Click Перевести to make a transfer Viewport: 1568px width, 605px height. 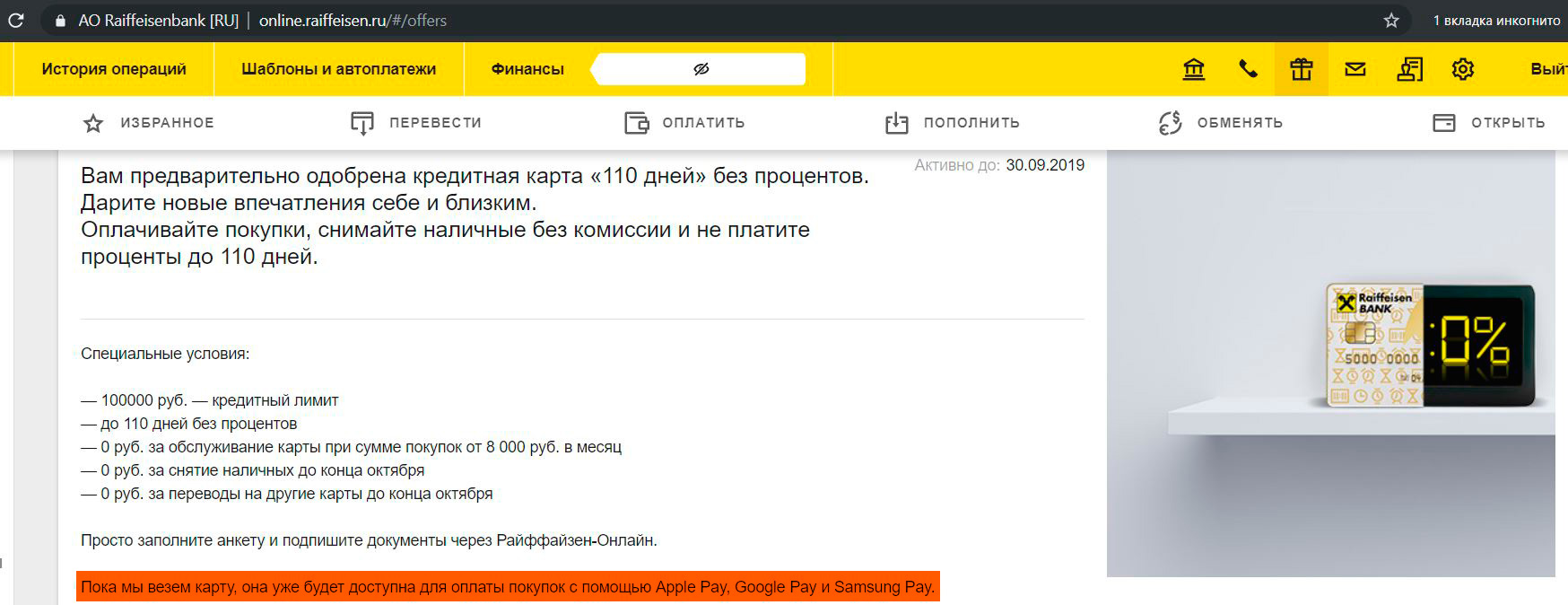point(416,123)
